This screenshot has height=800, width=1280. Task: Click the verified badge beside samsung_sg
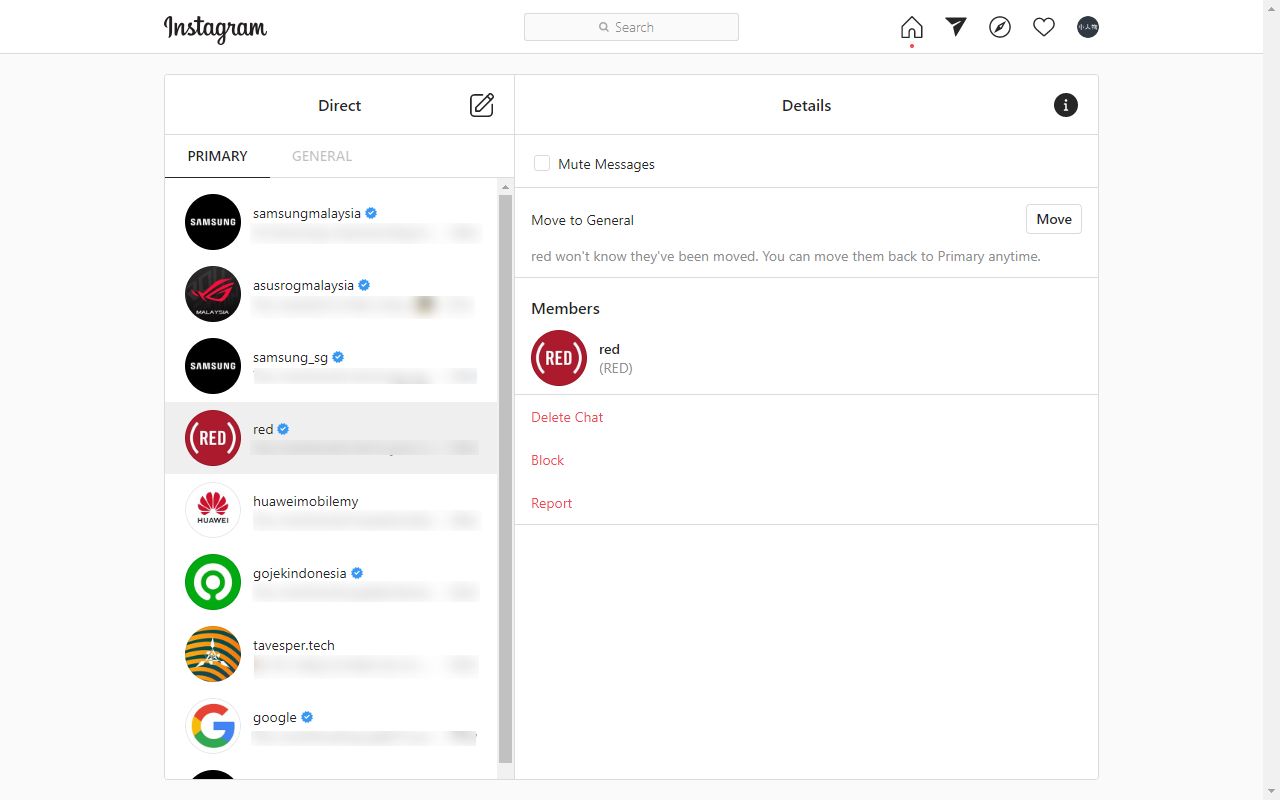pyautogui.click(x=338, y=357)
